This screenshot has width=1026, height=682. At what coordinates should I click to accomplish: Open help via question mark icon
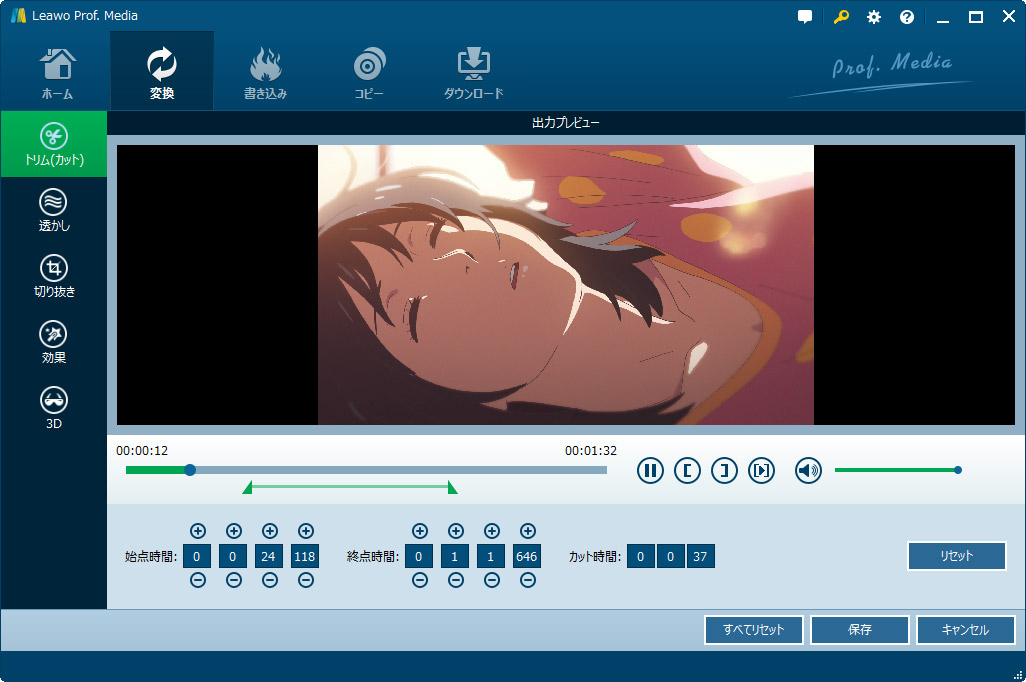pos(906,17)
